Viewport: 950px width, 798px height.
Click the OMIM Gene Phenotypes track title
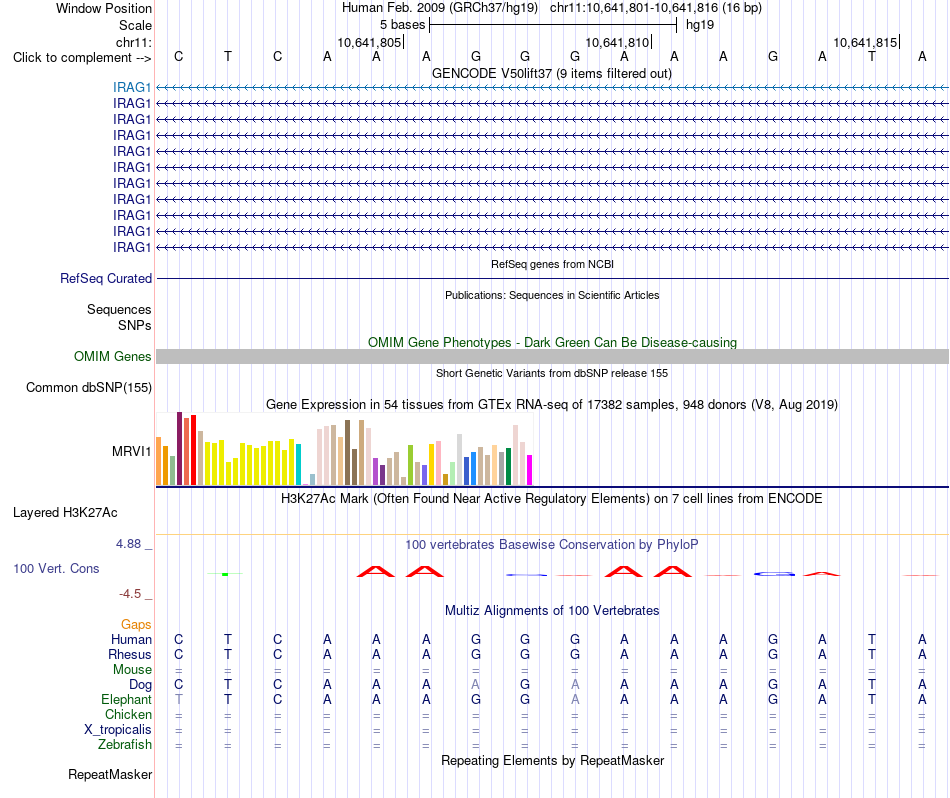[x=552, y=342]
